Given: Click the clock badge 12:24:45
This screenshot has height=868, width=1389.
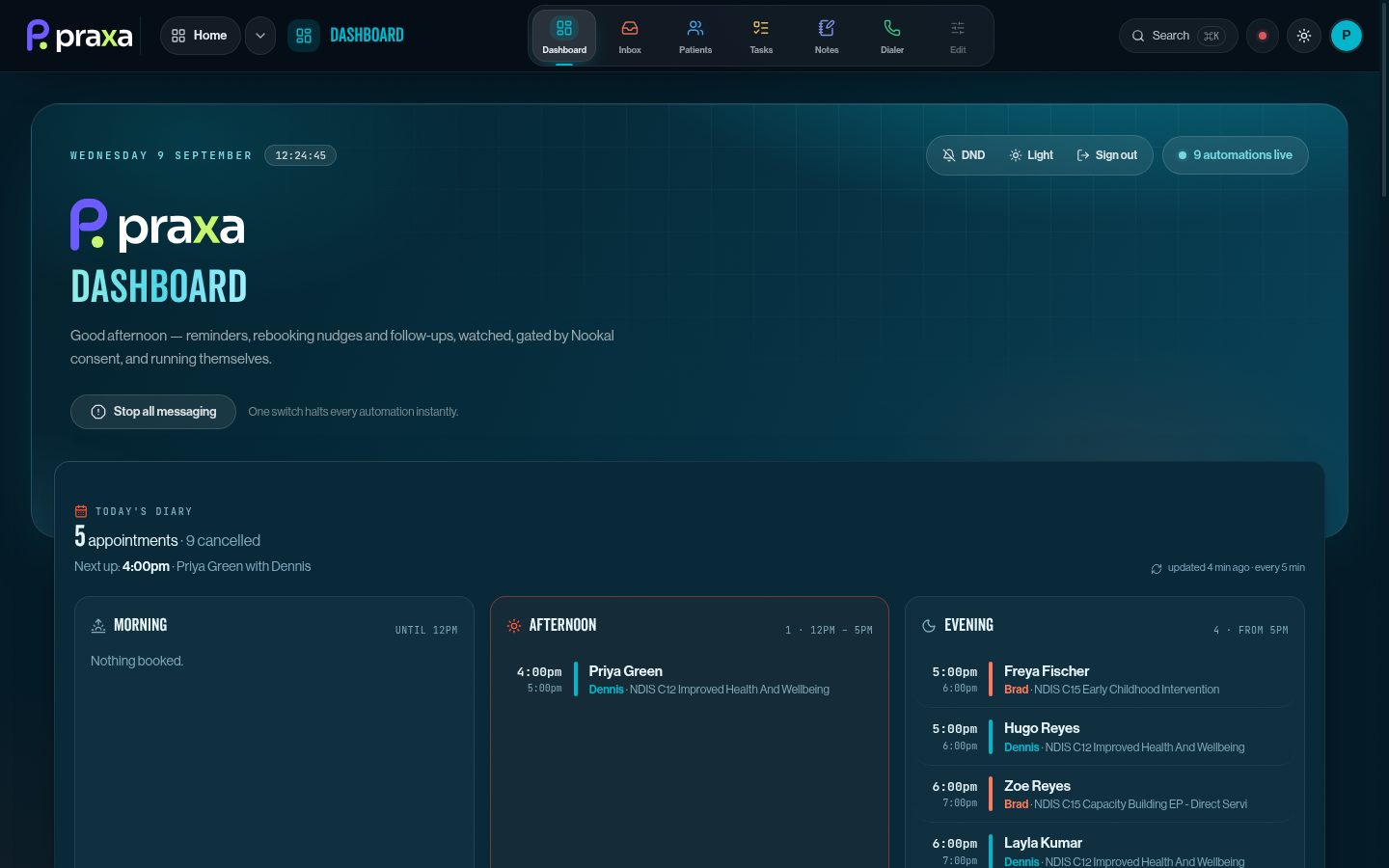Looking at the screenshot, I should coord(301,155).
